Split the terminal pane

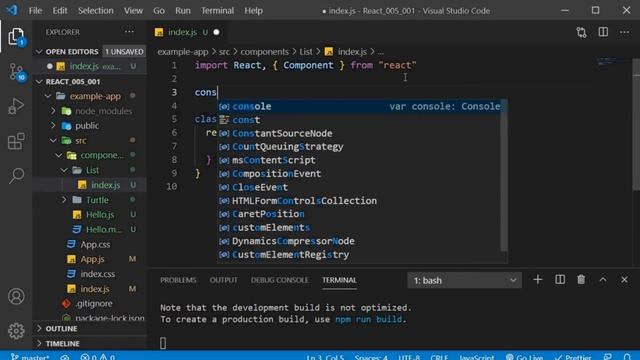(x=560, y=280)
